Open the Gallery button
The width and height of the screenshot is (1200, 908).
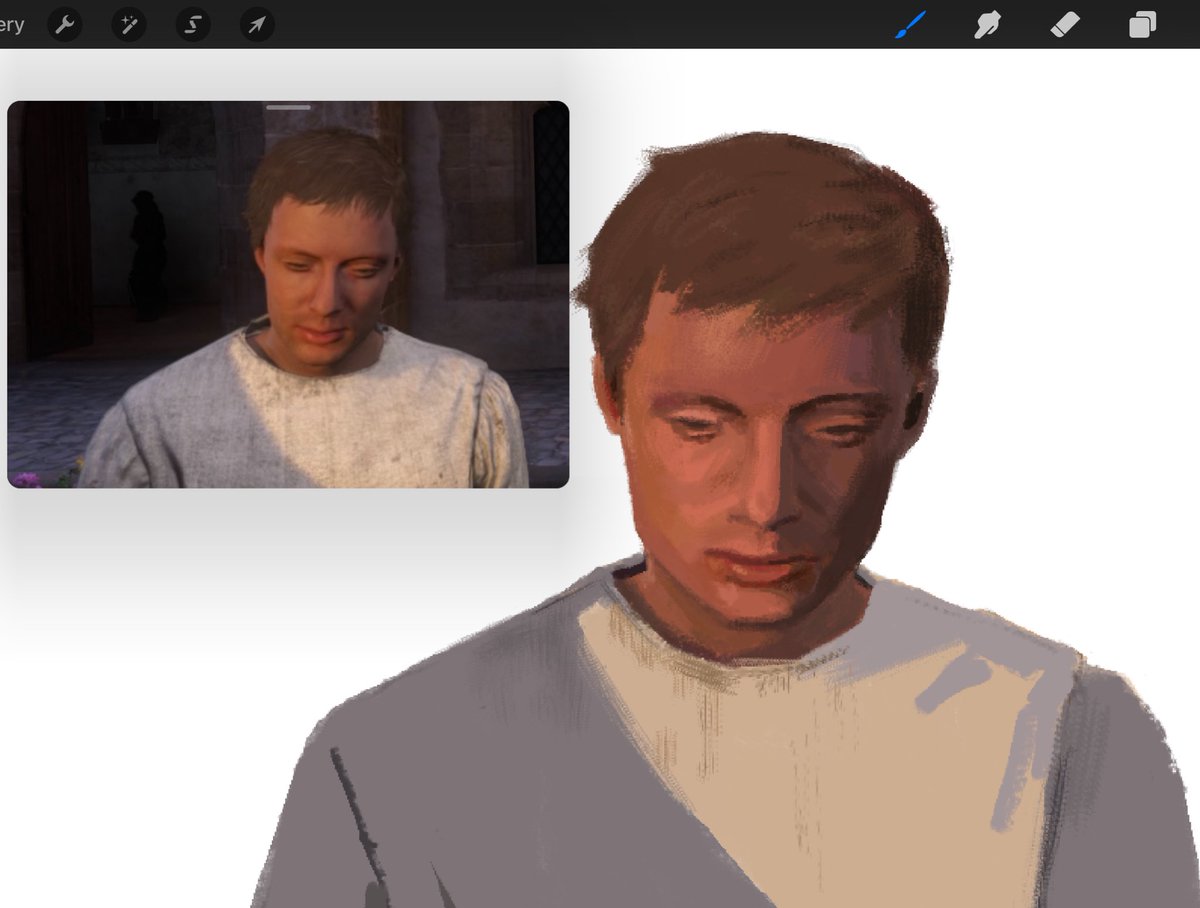click(11, 24)
